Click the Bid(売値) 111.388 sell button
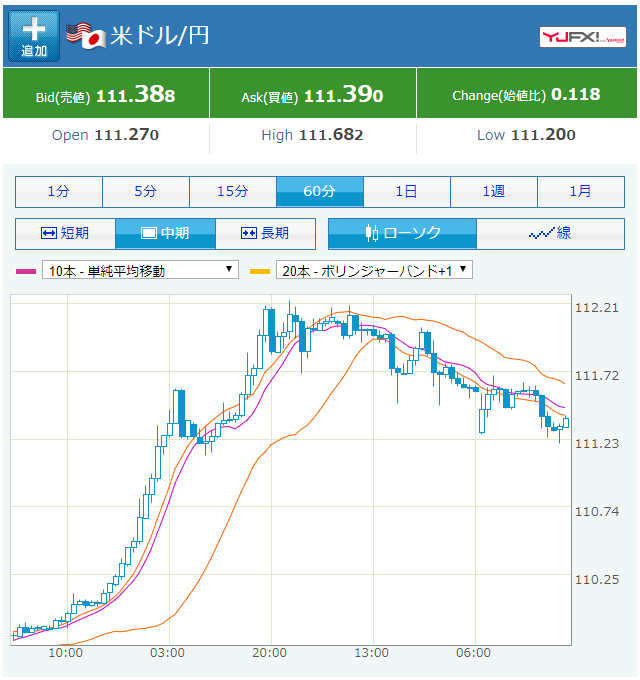The height and width of the screenshot is (680, 640). 106,95
